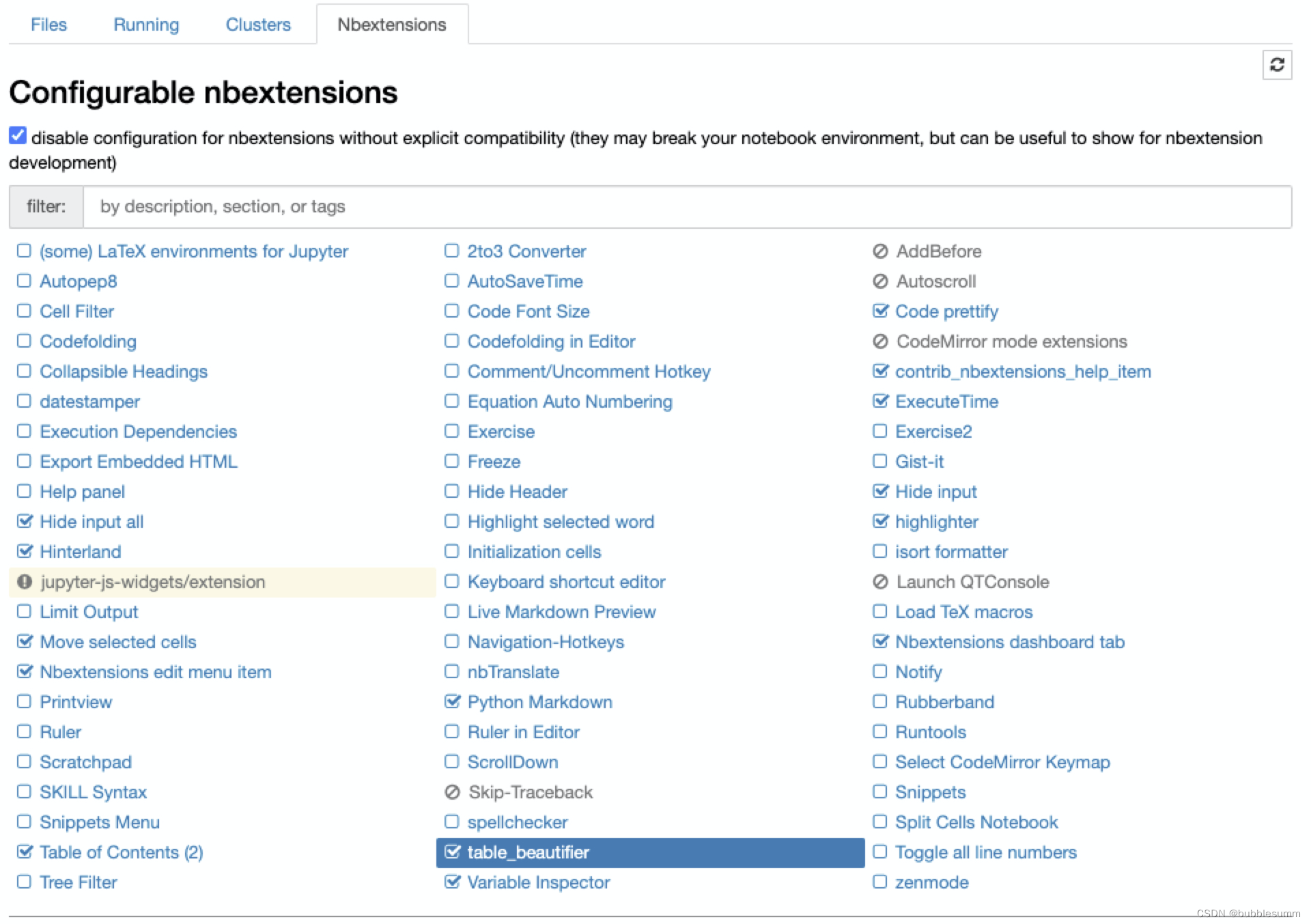Click the disabled icon next to AddBefore

[x=880, y=251]
